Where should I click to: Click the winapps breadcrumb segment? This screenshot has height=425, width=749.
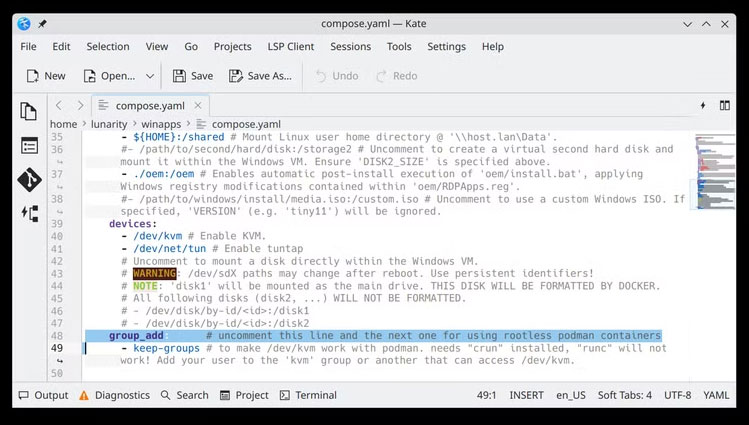161,124
